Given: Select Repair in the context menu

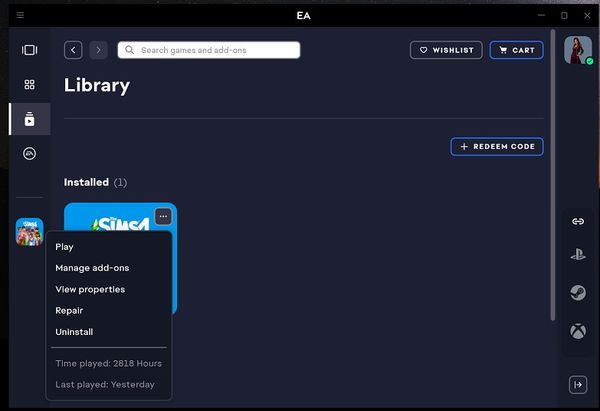Looking at the screenshot, I should tap(69, 310).
